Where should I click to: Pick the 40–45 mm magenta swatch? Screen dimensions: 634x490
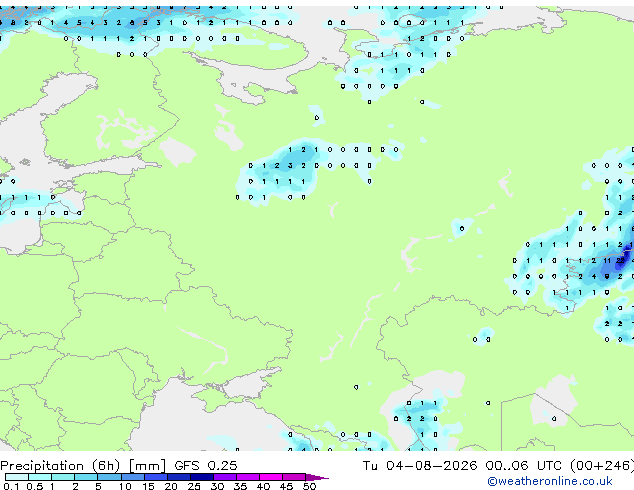click(x=271, y=477)
